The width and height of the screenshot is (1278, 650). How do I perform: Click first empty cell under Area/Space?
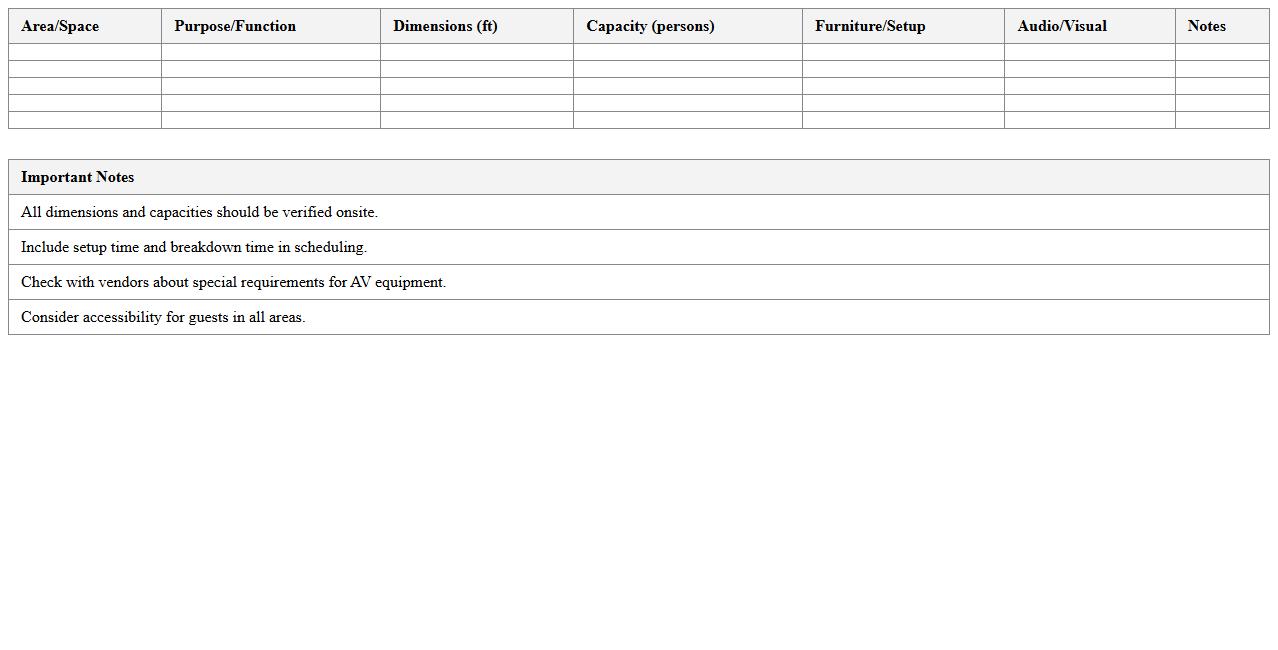tap(85, 52)
